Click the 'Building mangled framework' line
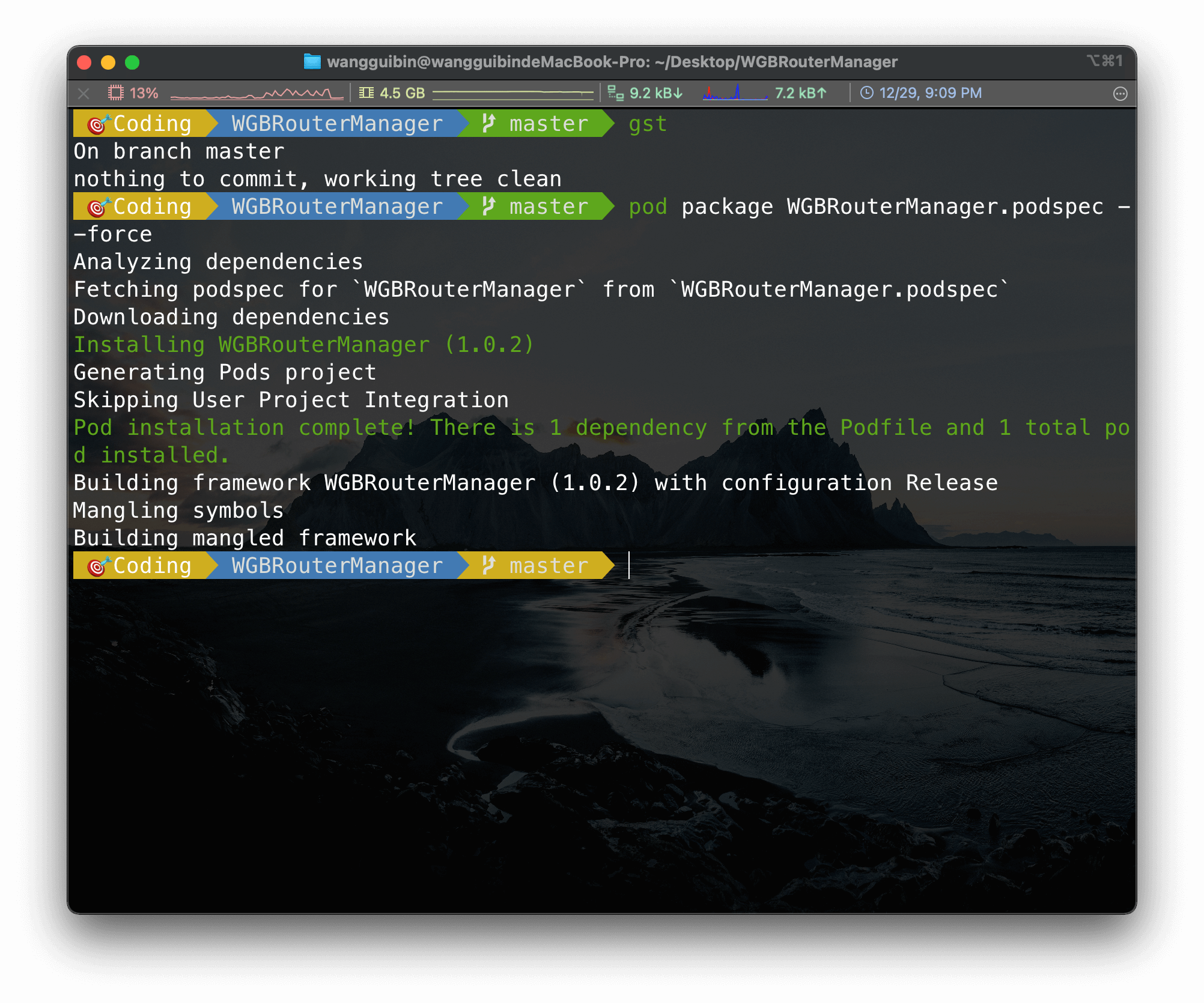 point(245,538)
